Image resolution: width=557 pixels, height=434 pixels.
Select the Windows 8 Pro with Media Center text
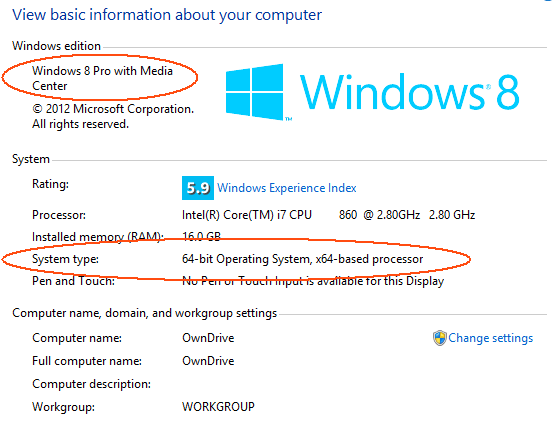pos(102,78)
